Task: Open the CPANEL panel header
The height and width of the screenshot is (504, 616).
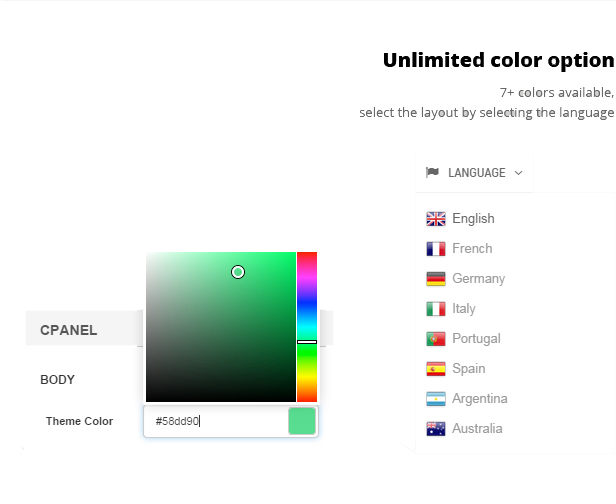Action: (x=68, y=330)
